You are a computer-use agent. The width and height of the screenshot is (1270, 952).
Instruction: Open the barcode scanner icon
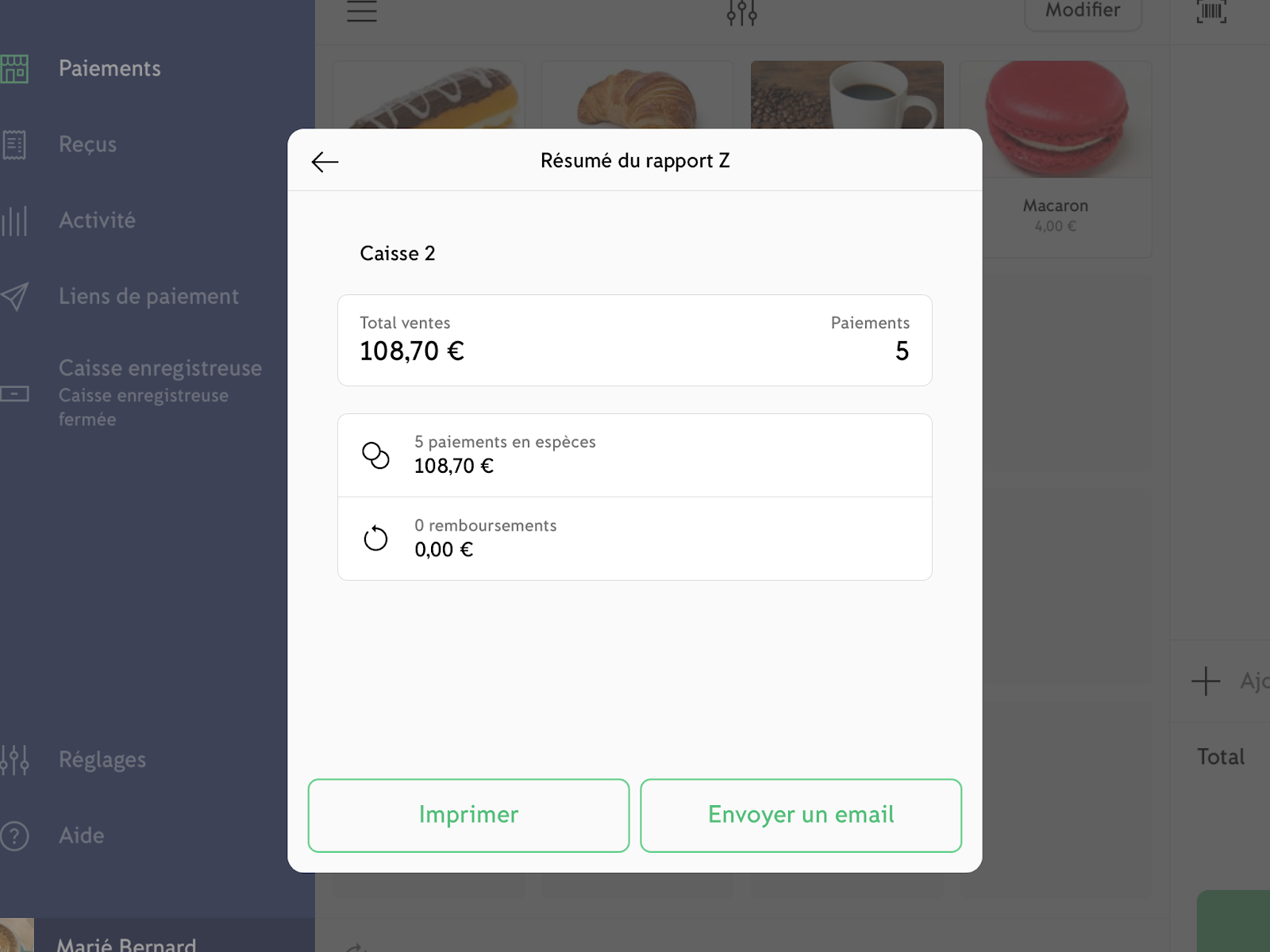(1211, 11)
